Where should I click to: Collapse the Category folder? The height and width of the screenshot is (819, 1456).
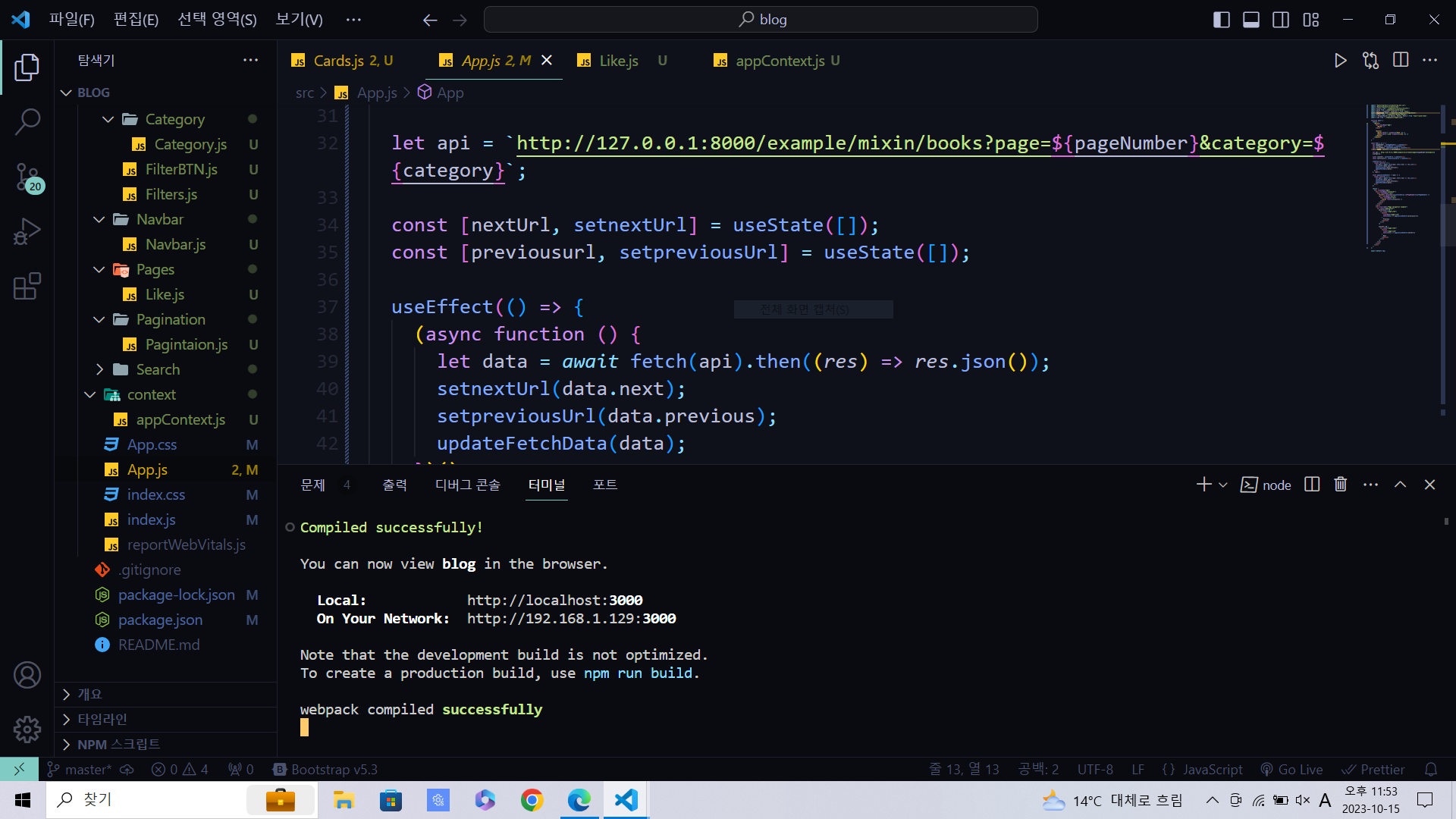(x=108, y=119)
